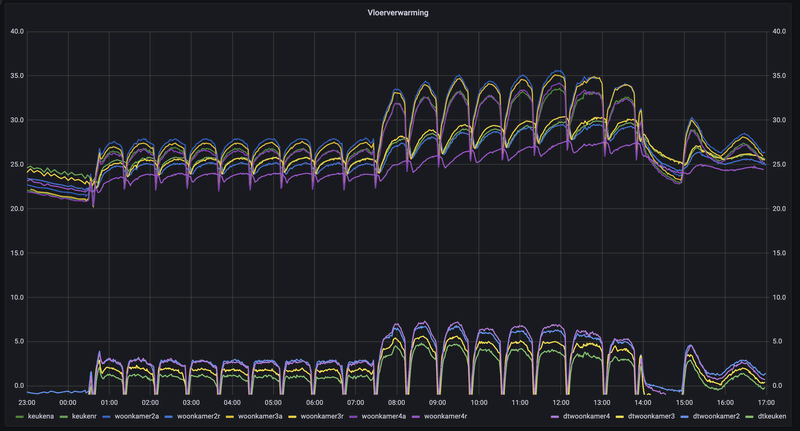
Task: Open color picker for dtwoonkamer2 swatch
Action: [x=685, y=417]
